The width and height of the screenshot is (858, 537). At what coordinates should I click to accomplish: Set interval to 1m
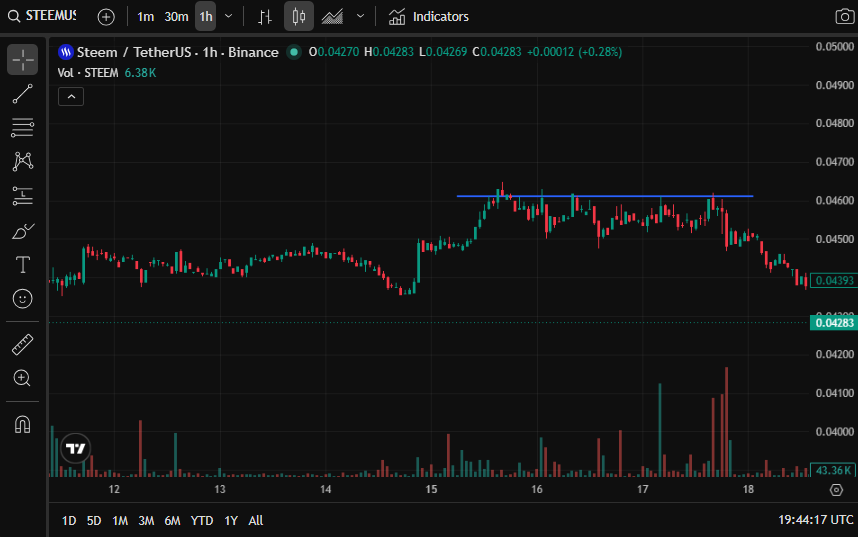pos(146,17)
